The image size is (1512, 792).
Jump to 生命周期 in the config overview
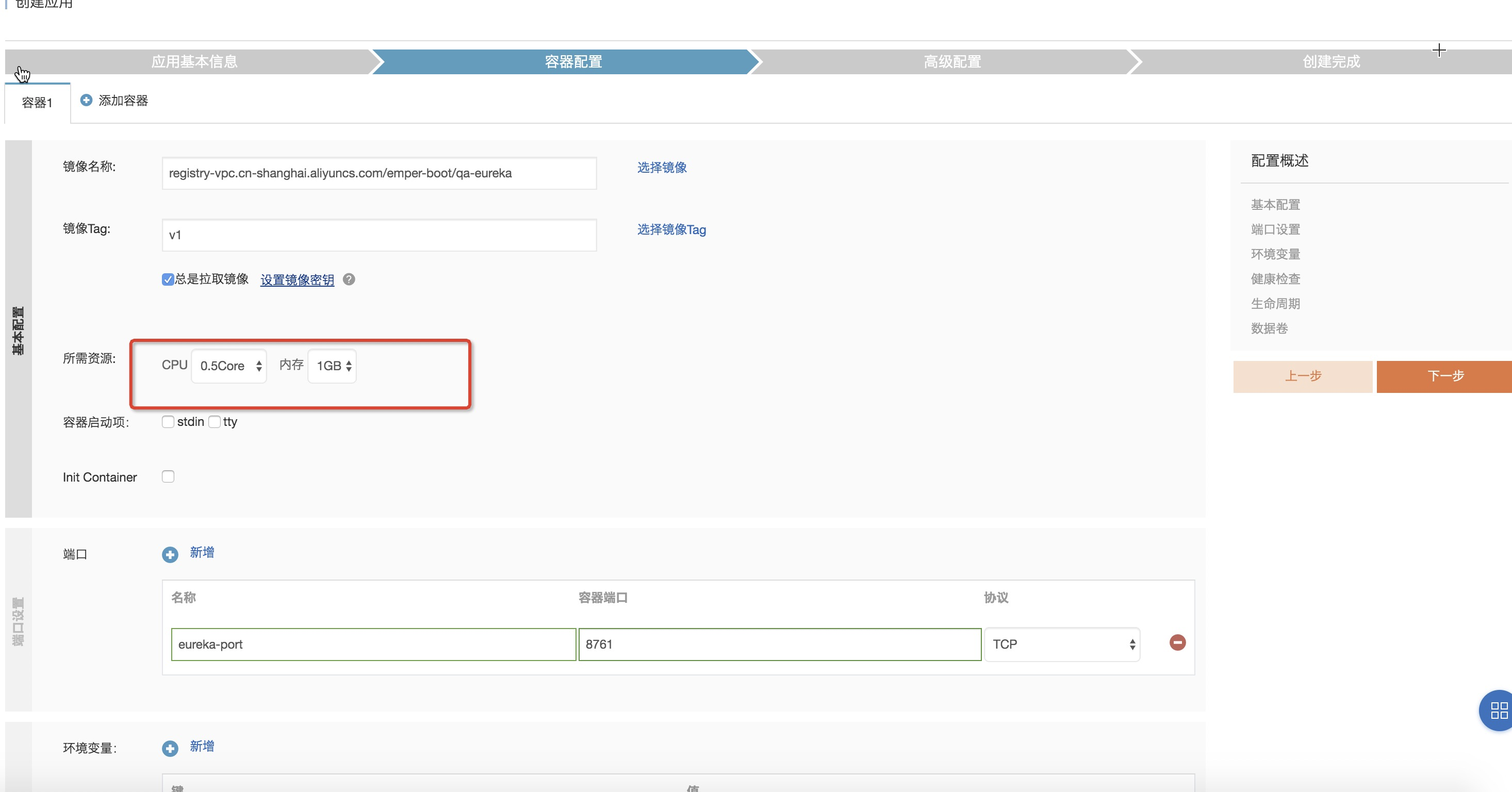click(x=1275, y=304)
